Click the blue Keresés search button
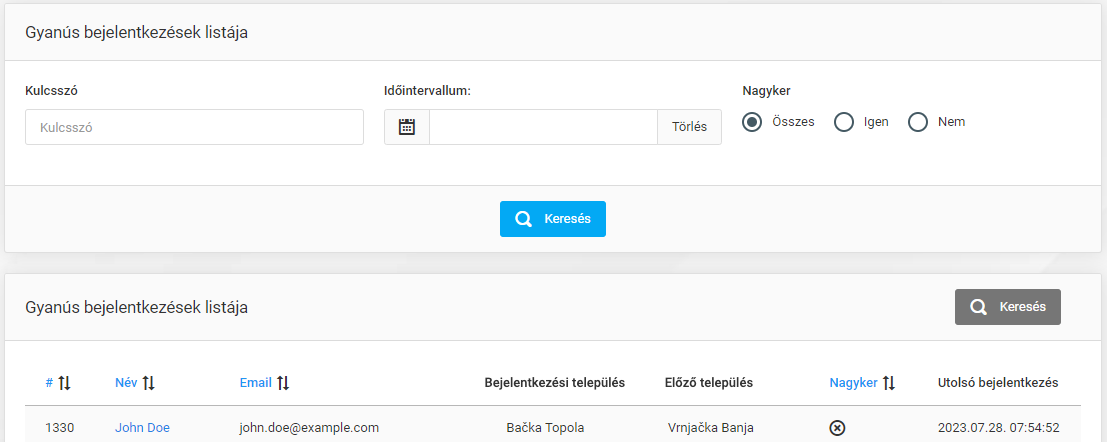The width and height of the screenshot is (1107, 442). point(553,219)
